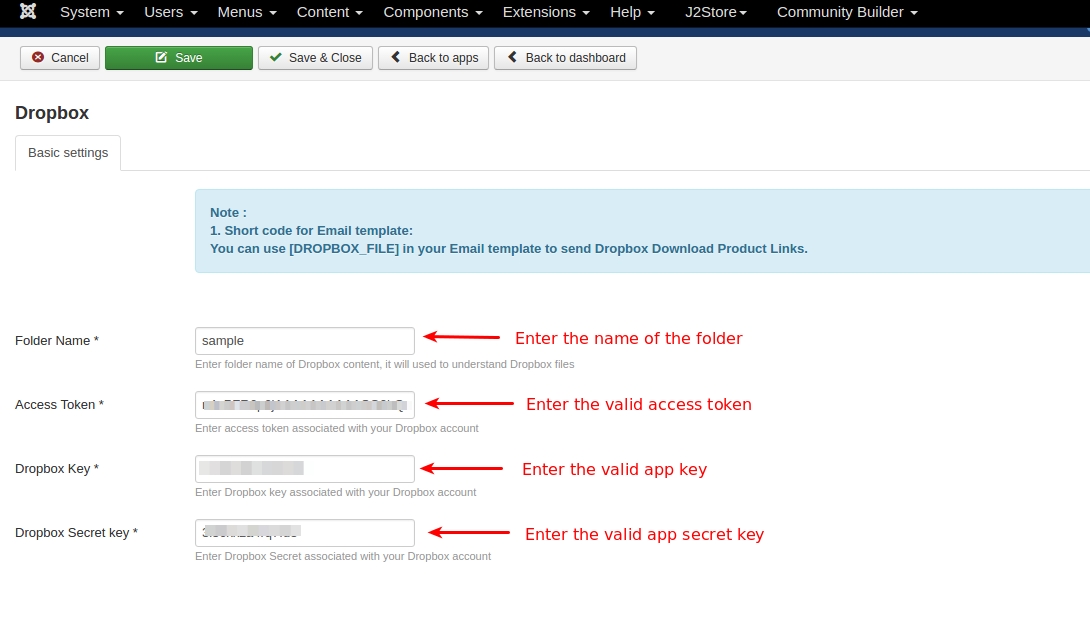Expand the Users dropdown menu
Screen dimensions: 1090x617
pos(171,12)
